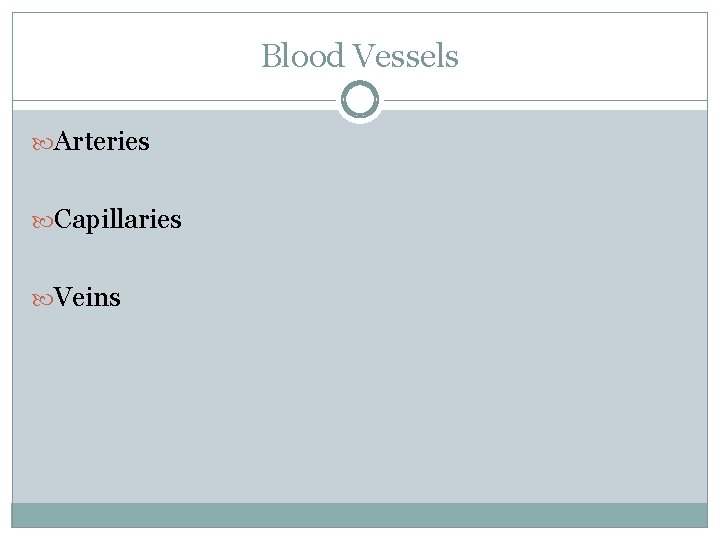Select the "Veins" bullet text
The height and width of the screenshot is (540, 720).
click(x=88, y=297)
